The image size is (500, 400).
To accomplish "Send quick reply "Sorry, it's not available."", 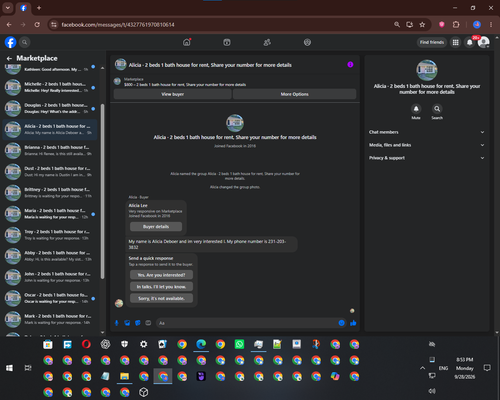I will tap(161, 298).
